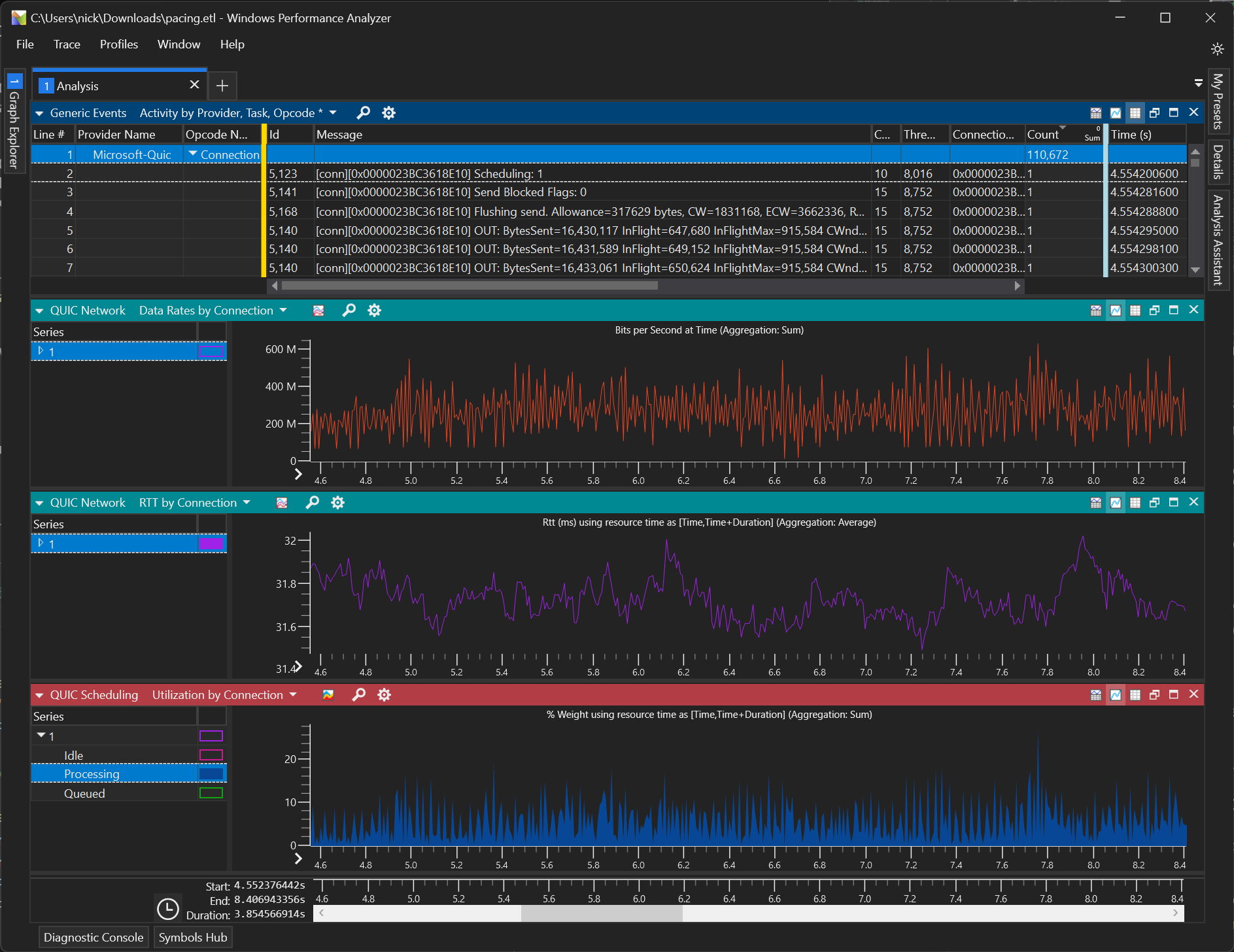The height and width of the screenshot is (952, 1234).
Task: Click the highlight icon in Utilization panel header
Action: (x=328, y=694)
